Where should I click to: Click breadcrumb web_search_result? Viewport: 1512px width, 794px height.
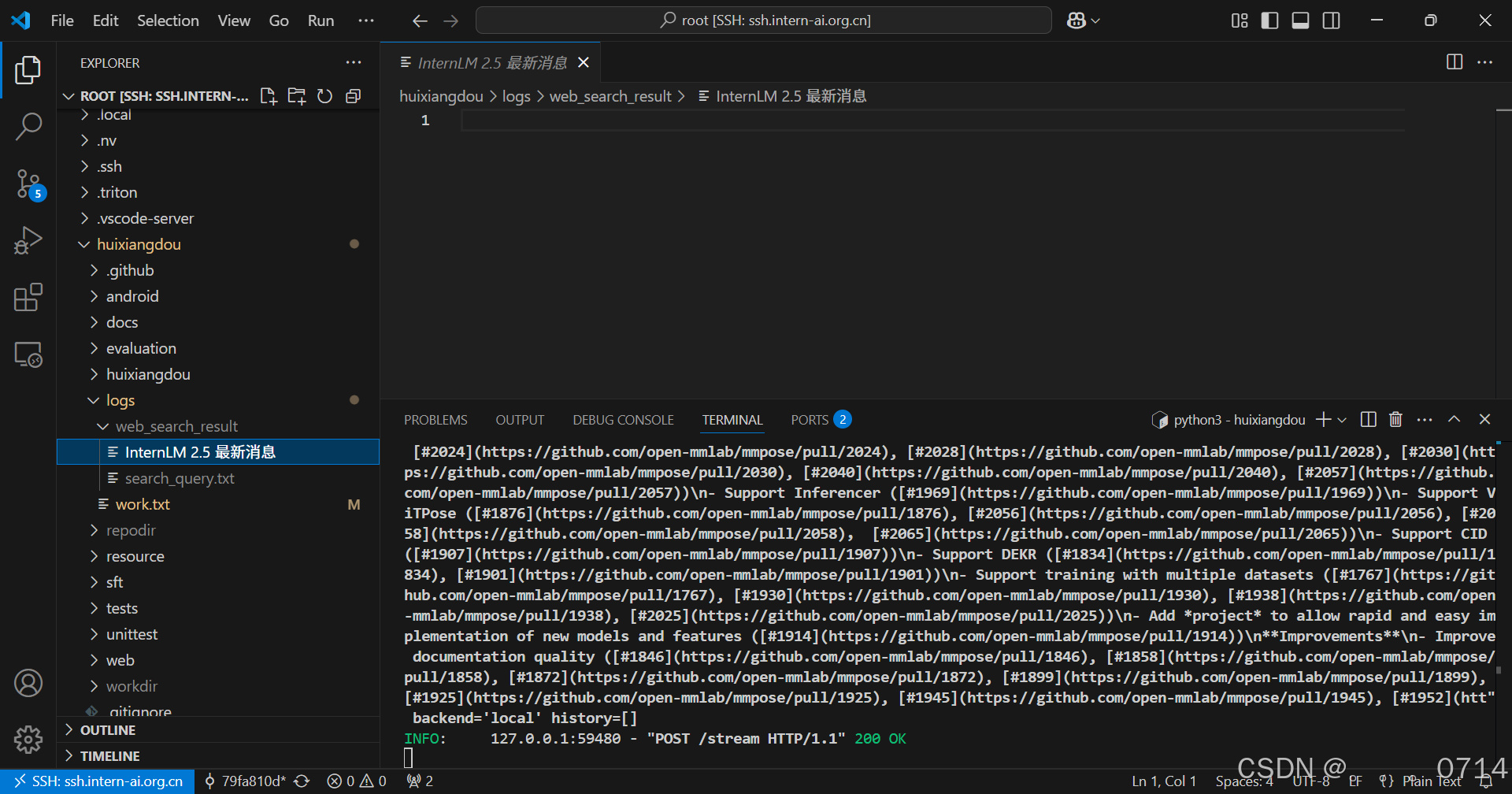pyautogui.click(x=610, y=96)
